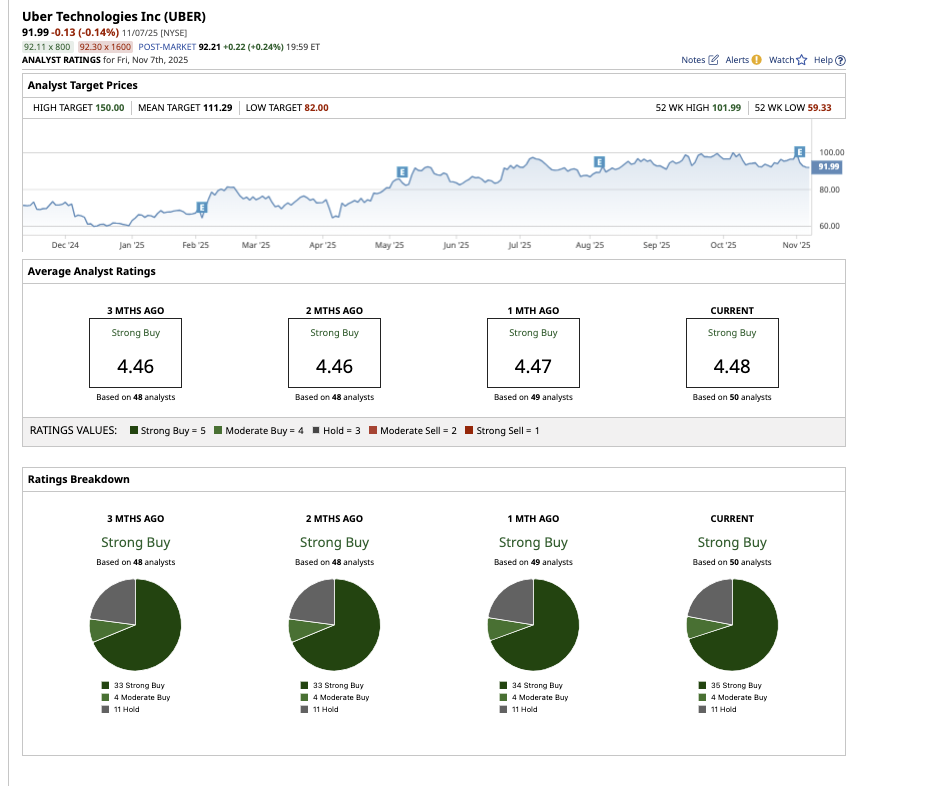Open the Help question mark icon
This screenshot has height=786, width=940.
pyautogui.click(x=840, y=60)
